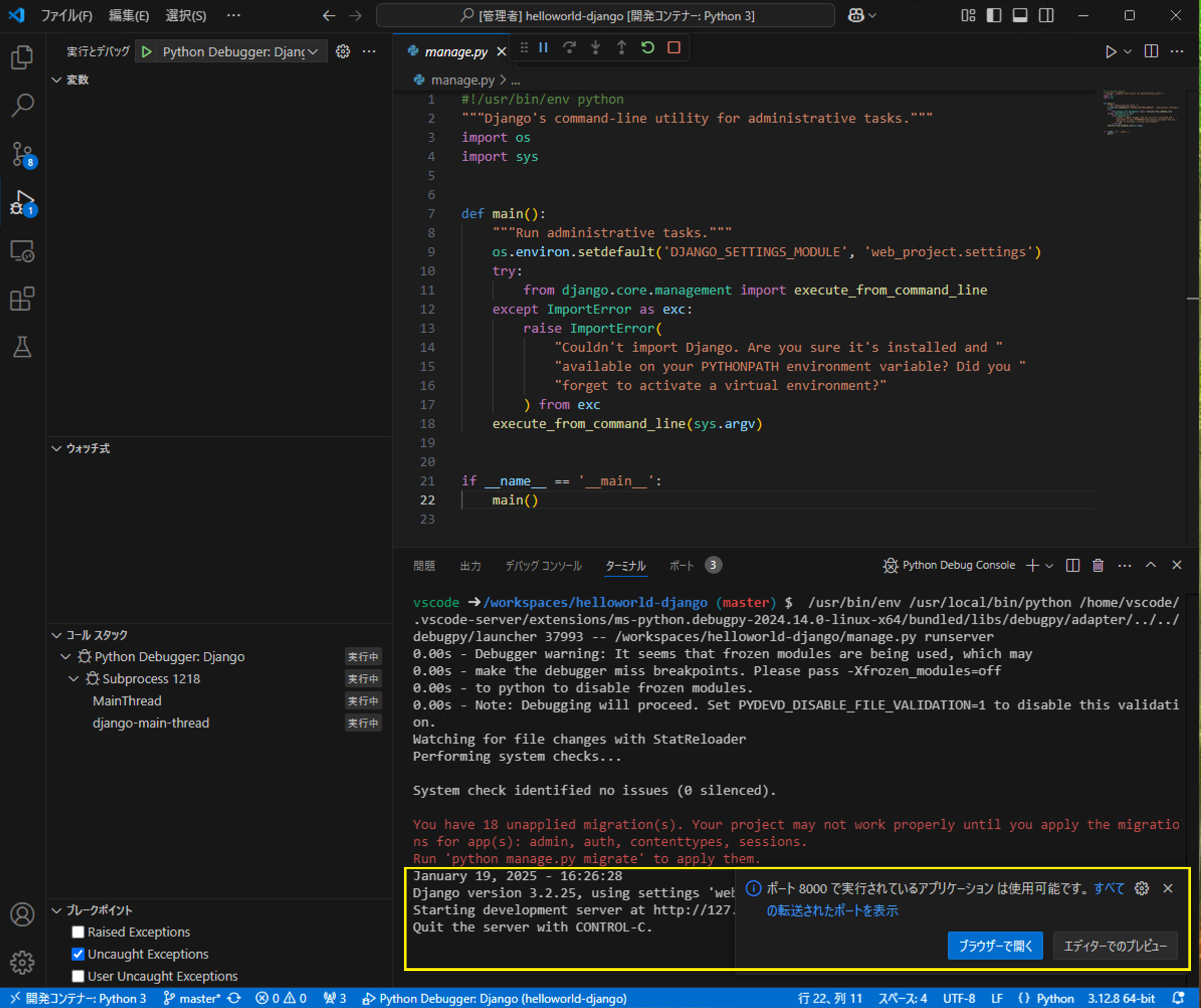The image size is (1201, 1008).
Task: Click Step Into in debug toolbar
Action: pyautogui.click(x=595, y=48)
